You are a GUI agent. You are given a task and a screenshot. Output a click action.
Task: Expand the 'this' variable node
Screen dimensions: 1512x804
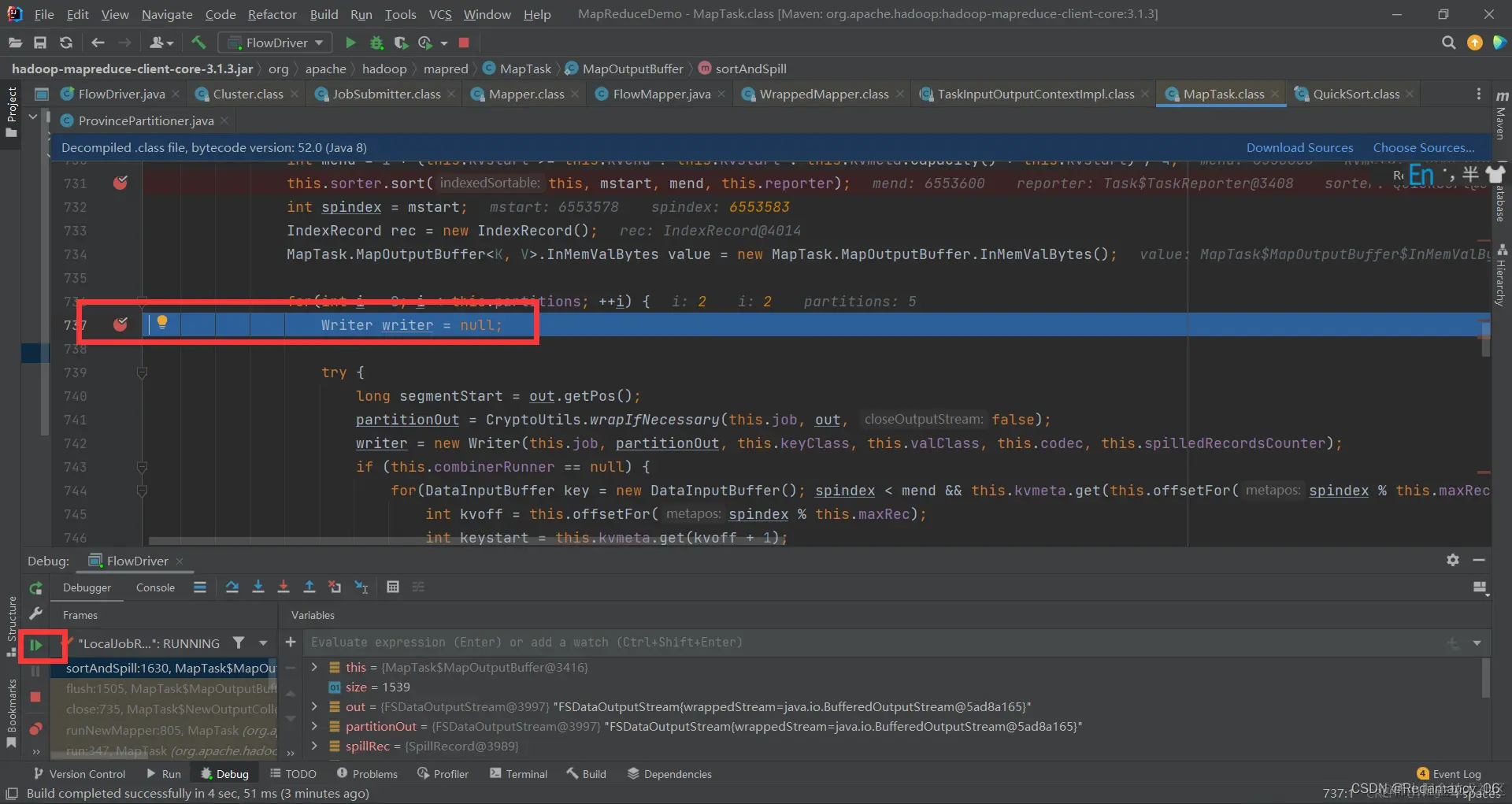pos(315,668)
